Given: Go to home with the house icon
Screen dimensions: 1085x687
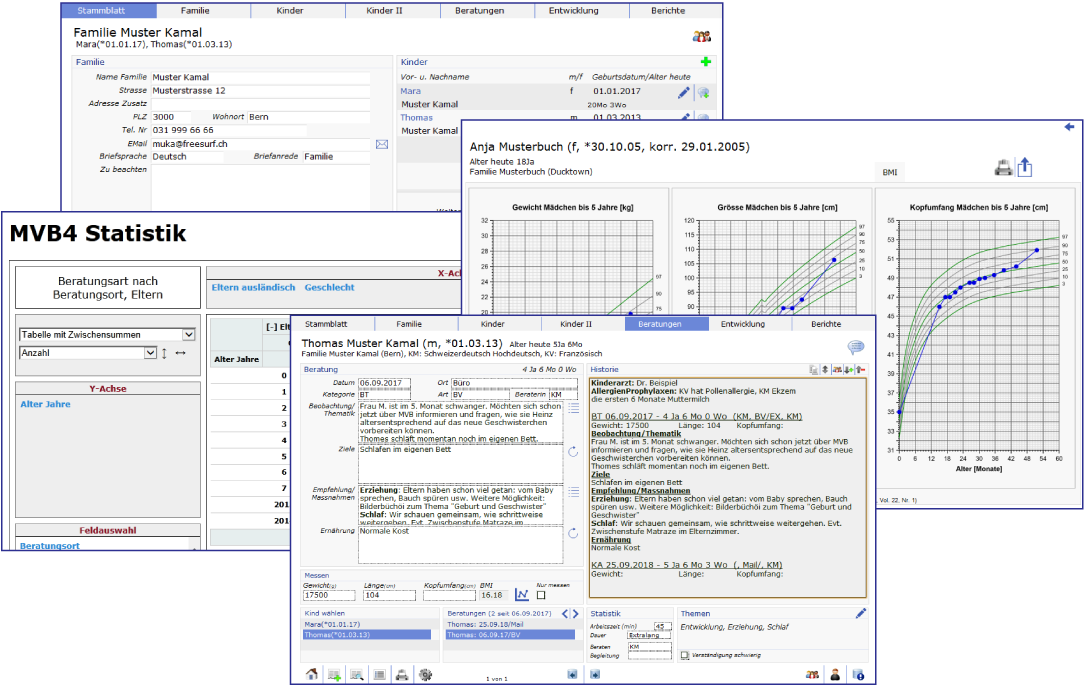Looking at the screenshot, I should tap(312, 674).
